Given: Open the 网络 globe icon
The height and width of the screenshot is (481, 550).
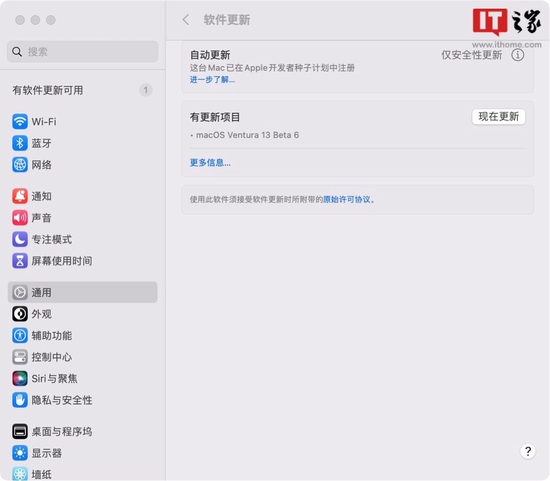Looking at the screenshot, I should tap(20, 165).
